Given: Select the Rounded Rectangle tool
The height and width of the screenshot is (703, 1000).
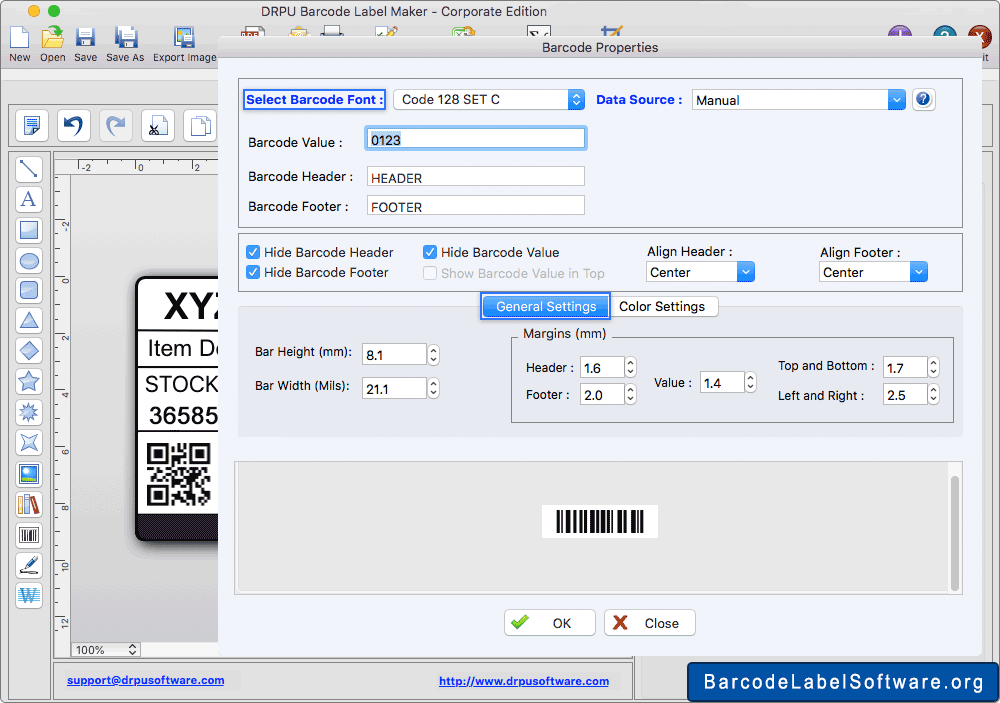Looking at the screenshot, I should tap(29, 290).
